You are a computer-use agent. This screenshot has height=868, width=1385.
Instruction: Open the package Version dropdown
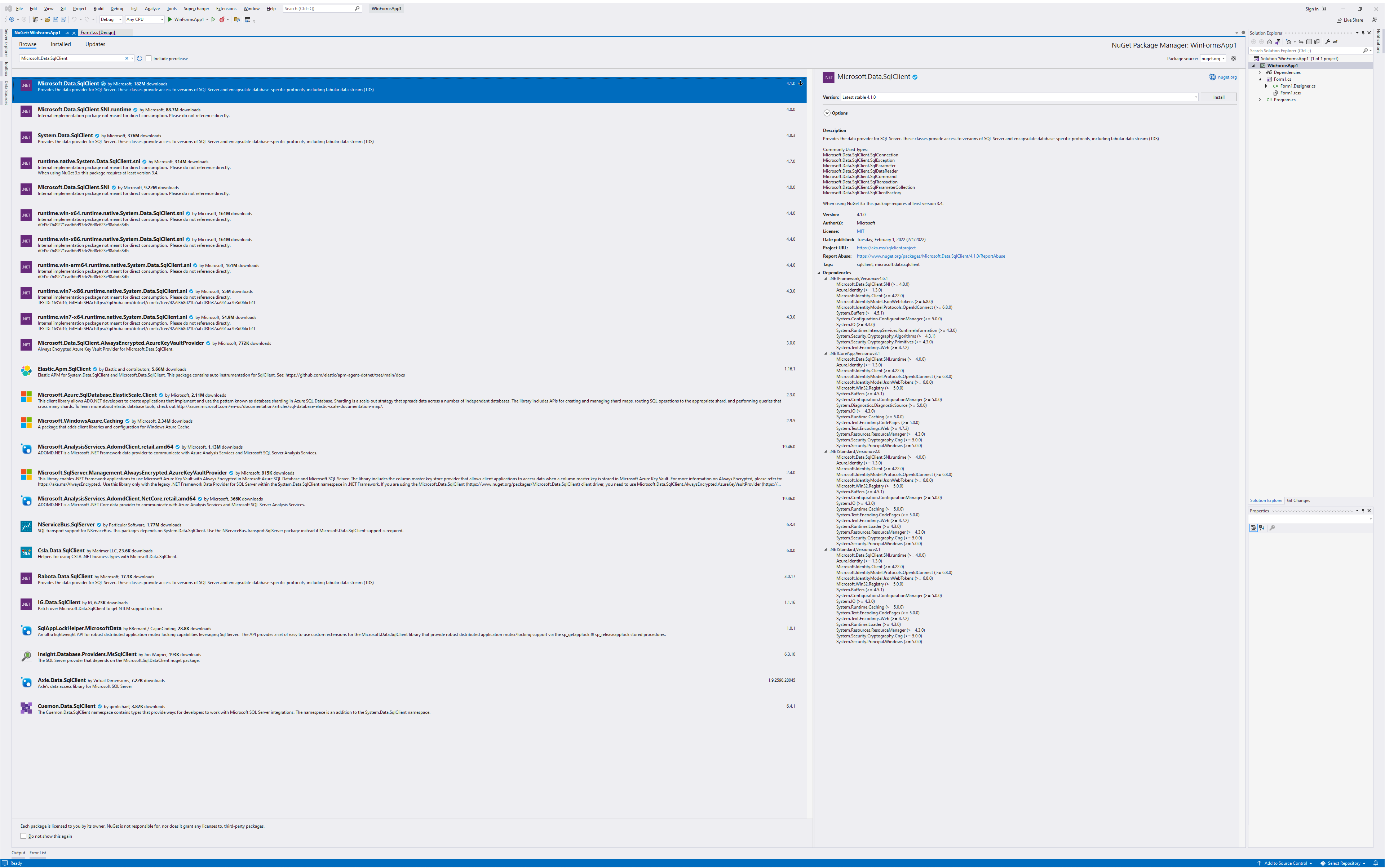pos(1195,97)
